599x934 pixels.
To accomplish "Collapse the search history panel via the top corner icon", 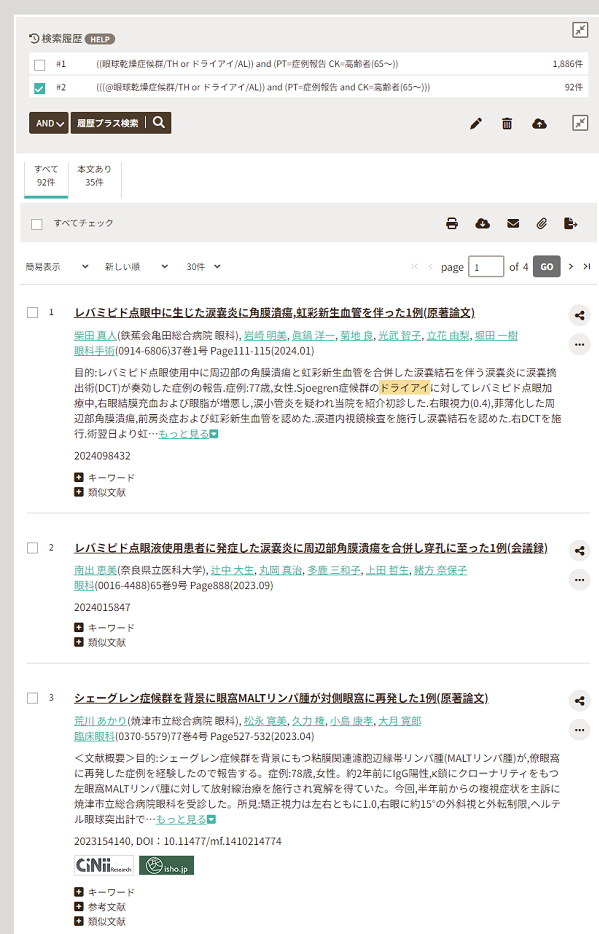I will point(580,30).
